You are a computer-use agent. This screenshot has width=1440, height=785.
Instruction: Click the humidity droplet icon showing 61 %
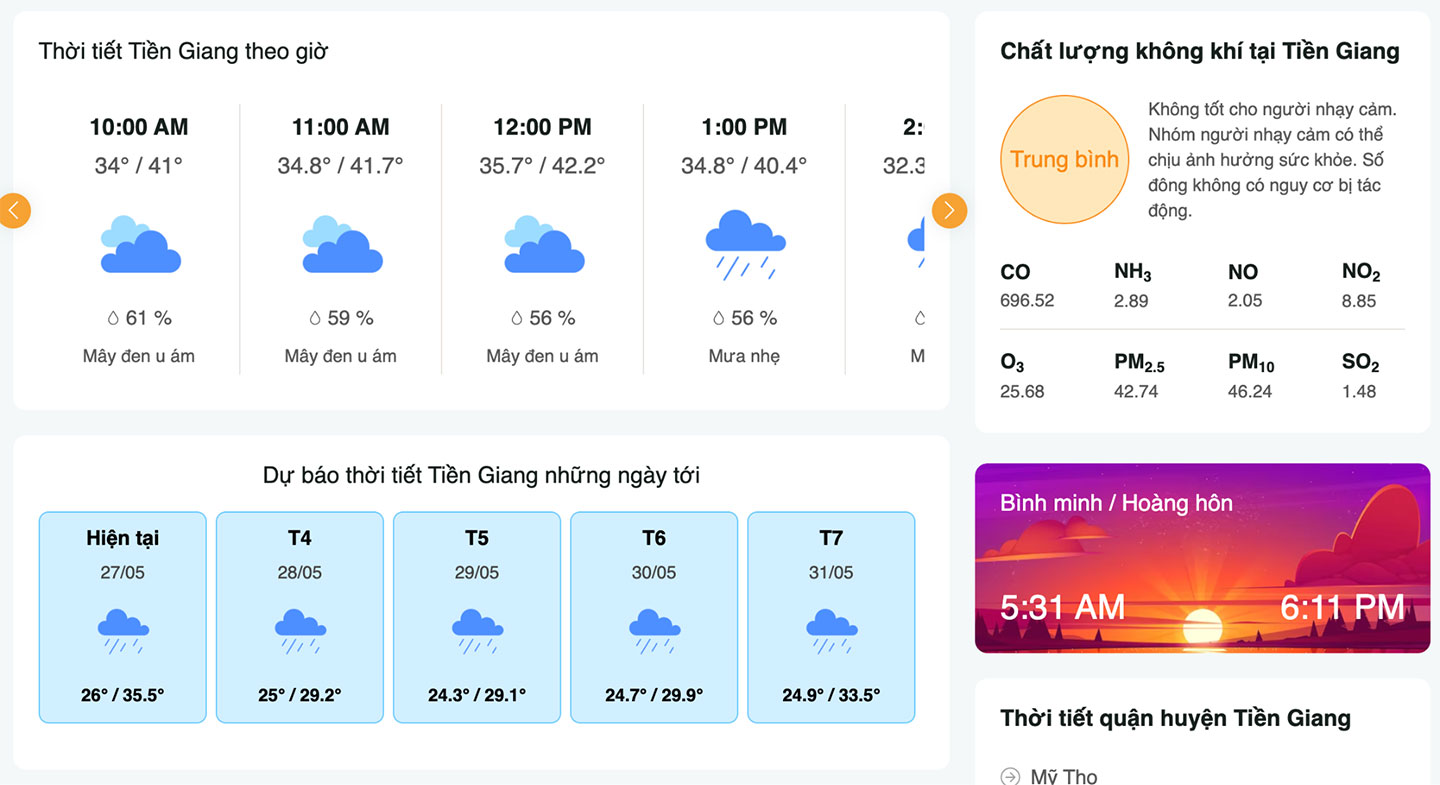click(x=113, y=318)
